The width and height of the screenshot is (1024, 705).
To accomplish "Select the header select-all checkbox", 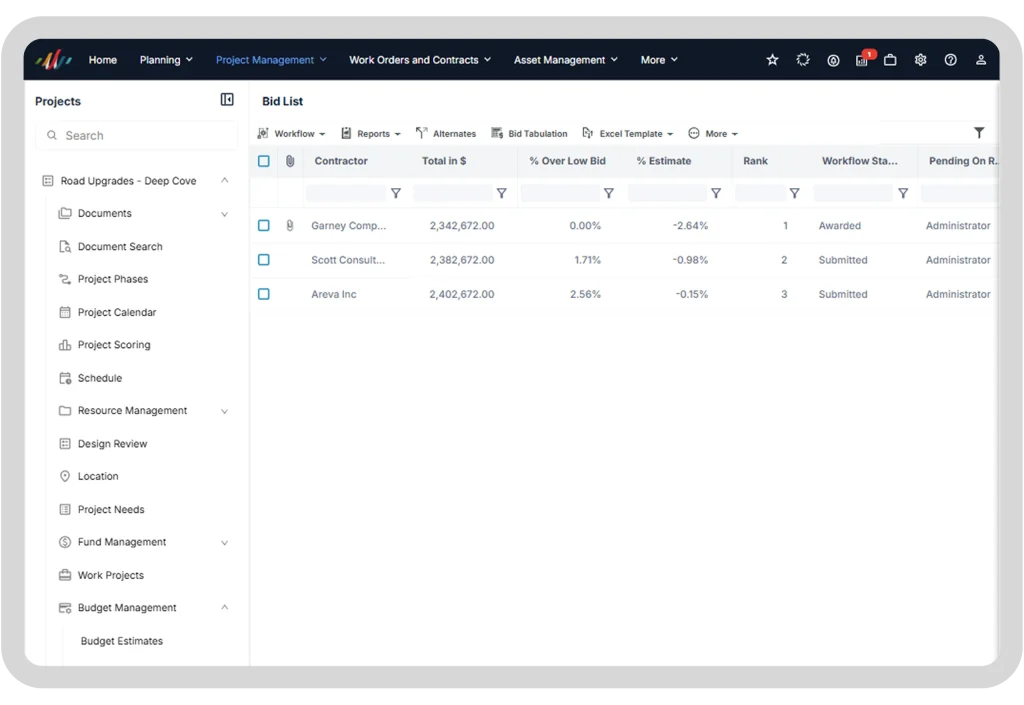I will [264, 161].
